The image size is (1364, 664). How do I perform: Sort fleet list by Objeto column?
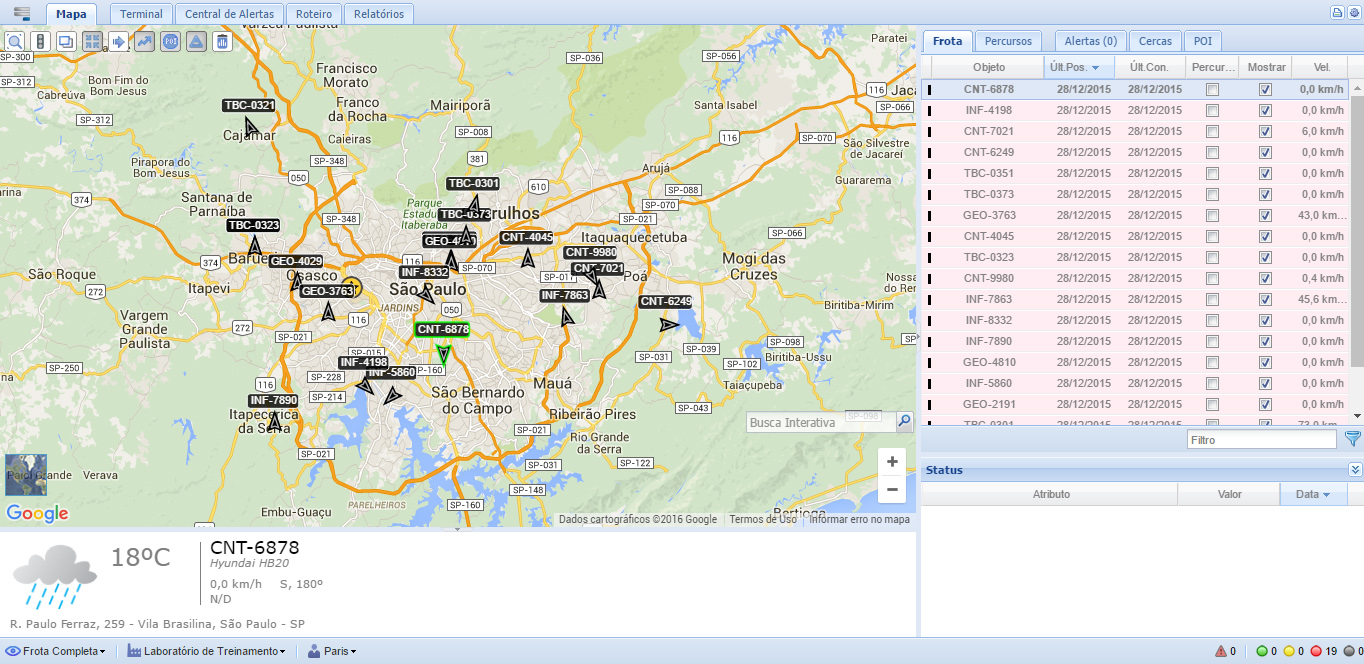(988, 67)
